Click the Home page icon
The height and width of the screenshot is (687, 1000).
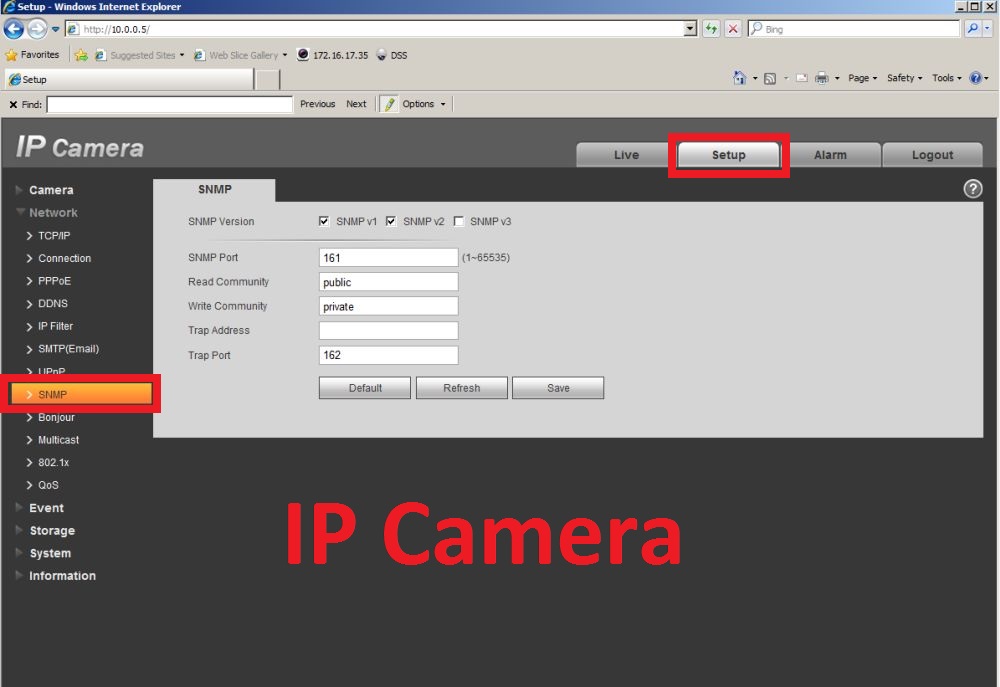click(x=739, y=78)
